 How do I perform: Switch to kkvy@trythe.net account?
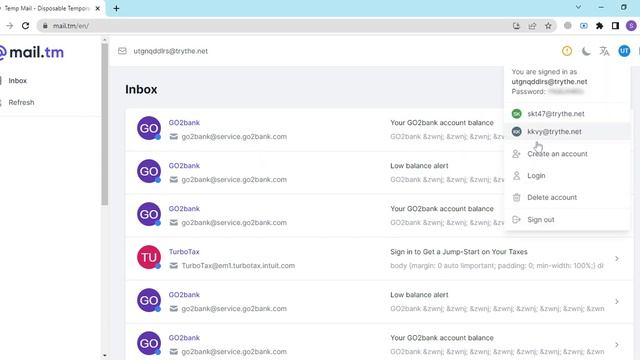[567, 131]
